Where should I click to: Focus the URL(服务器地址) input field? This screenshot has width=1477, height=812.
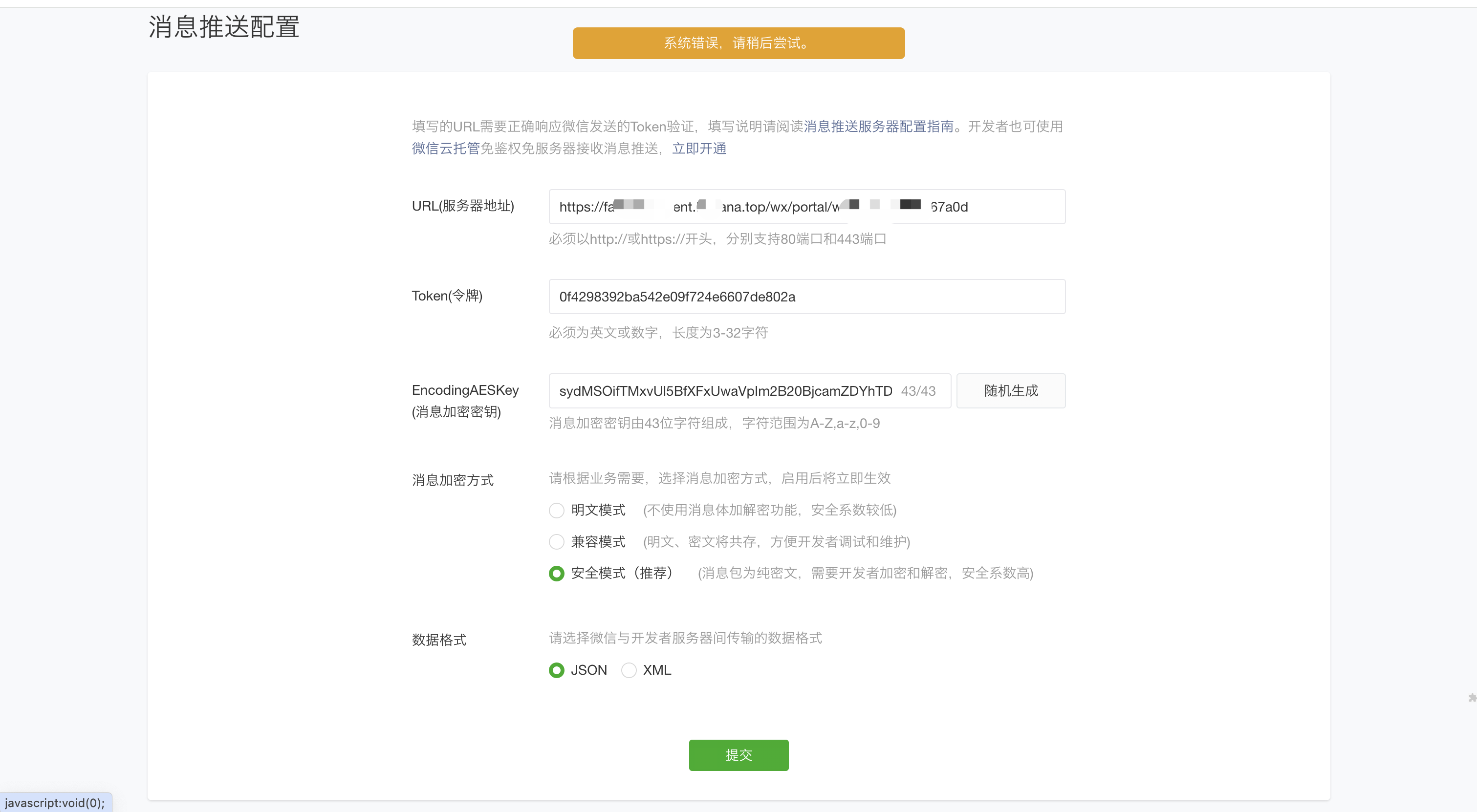click(807, 206)
